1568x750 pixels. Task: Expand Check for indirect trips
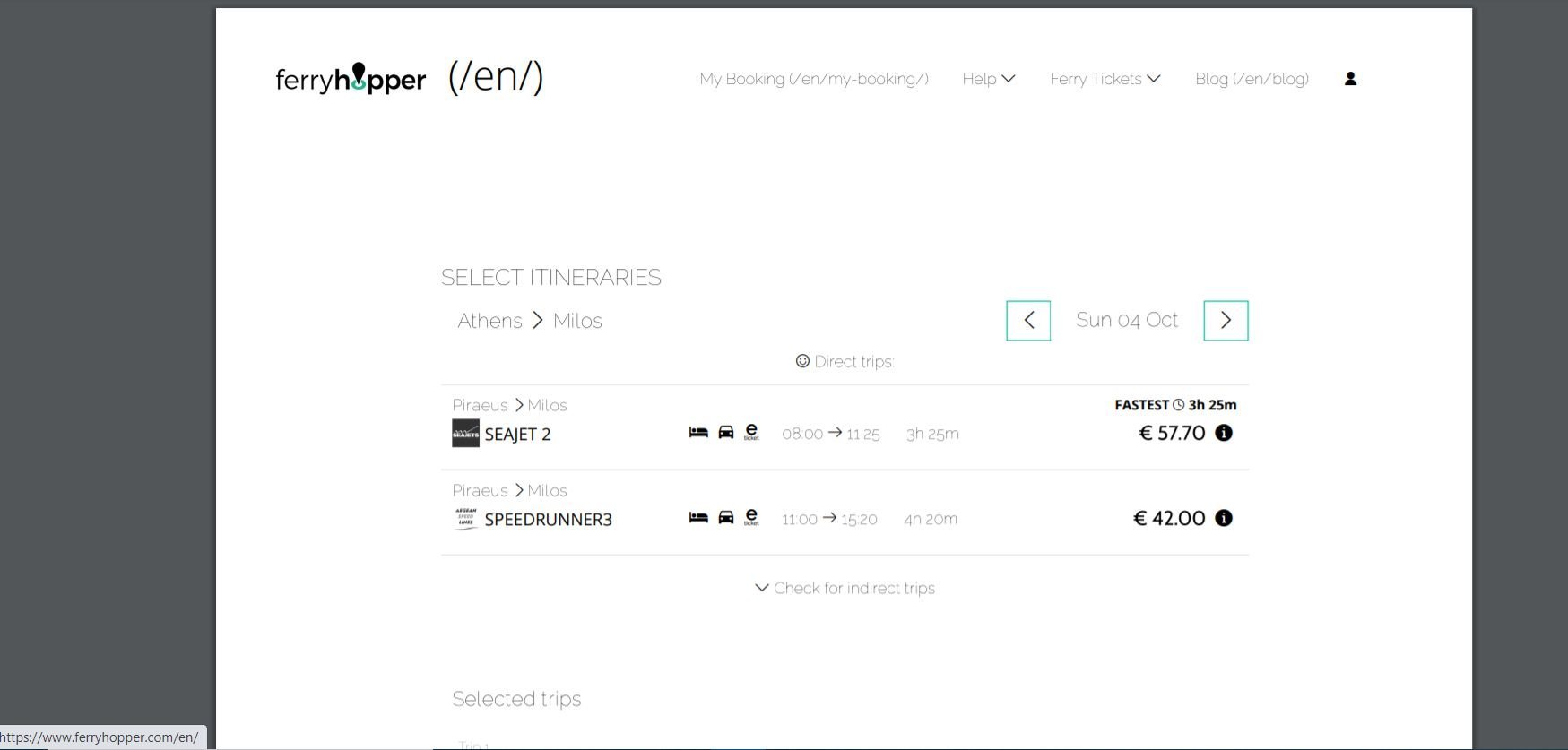(x=845, y=588)
